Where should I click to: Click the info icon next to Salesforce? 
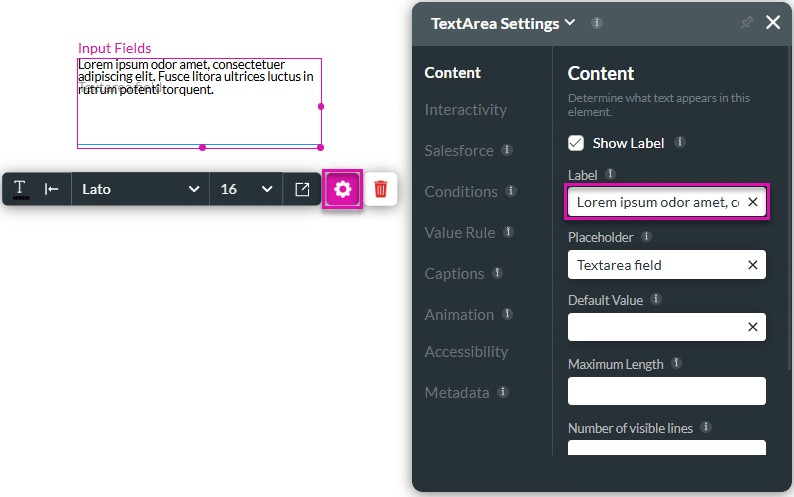tap(507, 150)
